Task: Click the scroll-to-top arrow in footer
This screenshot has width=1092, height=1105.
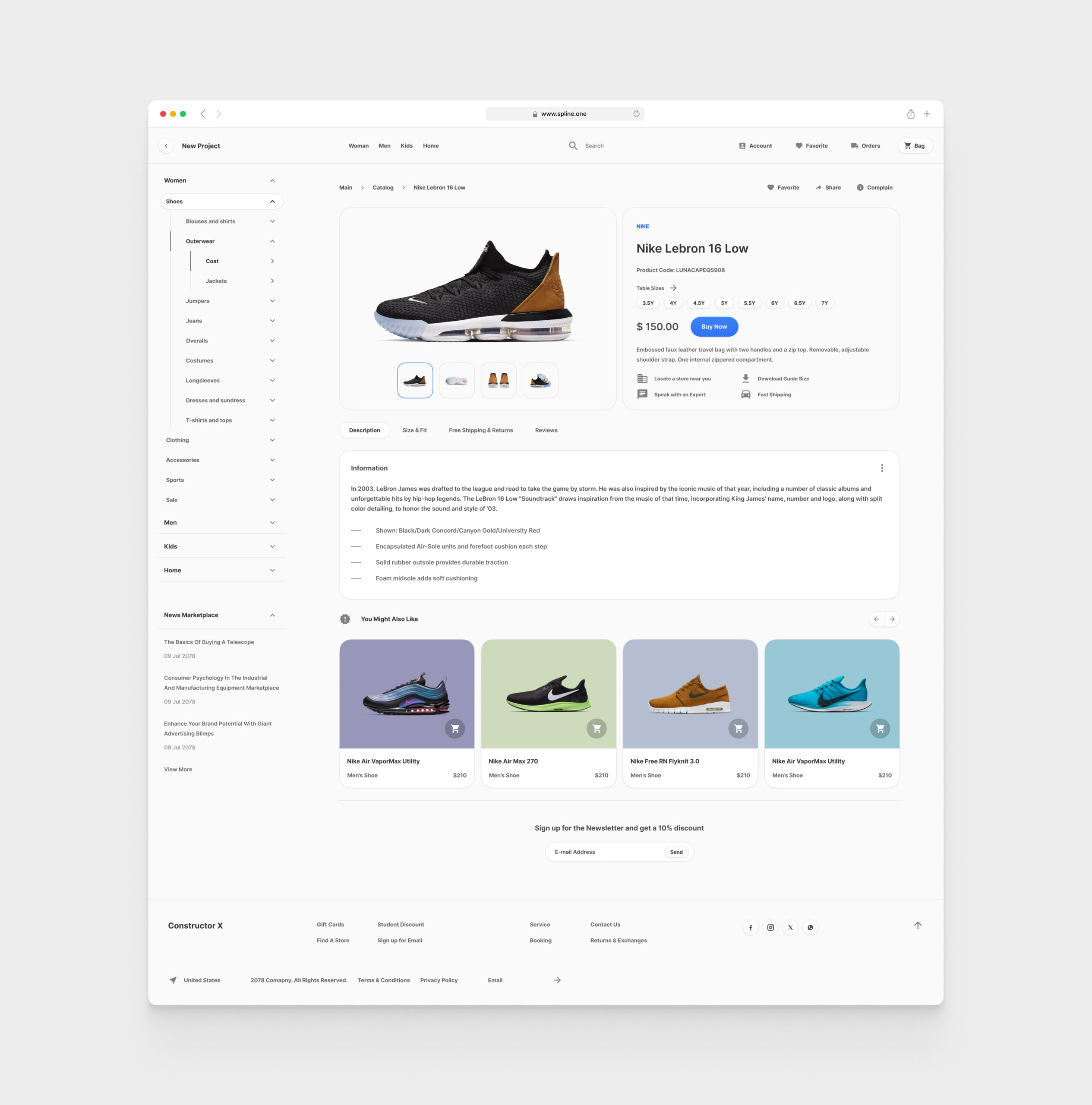Action: (x=918, y=925)
